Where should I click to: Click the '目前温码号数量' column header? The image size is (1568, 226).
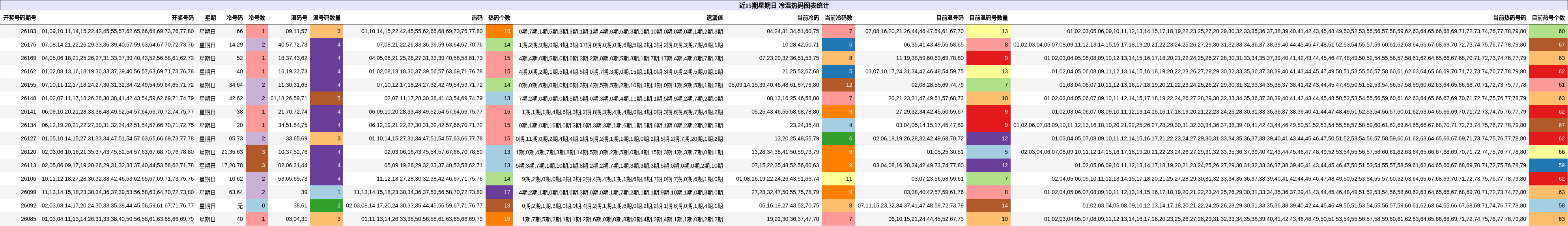point(989,18)
